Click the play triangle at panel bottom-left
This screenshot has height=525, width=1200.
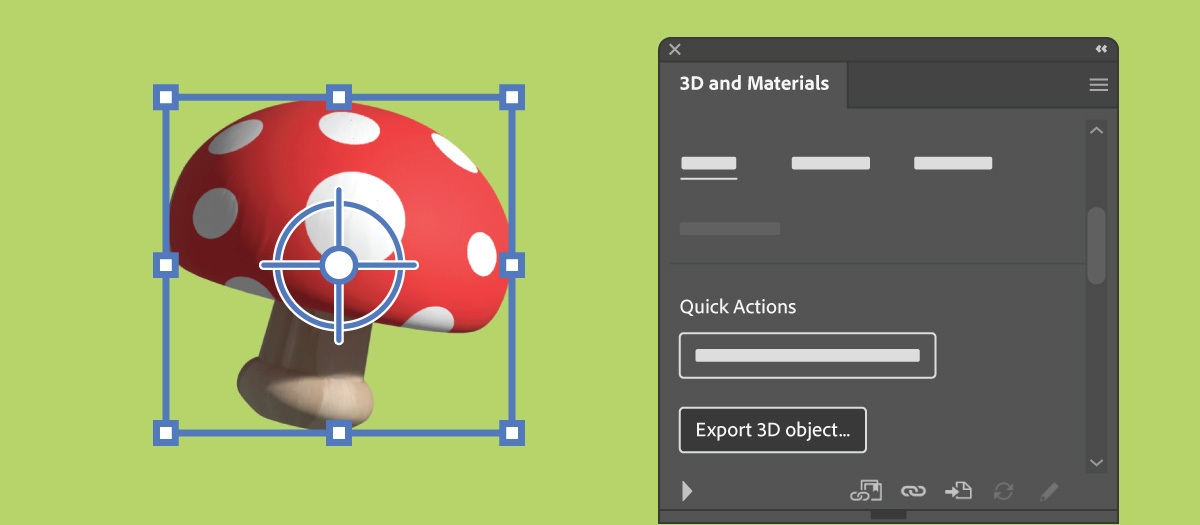coord(687,491)
